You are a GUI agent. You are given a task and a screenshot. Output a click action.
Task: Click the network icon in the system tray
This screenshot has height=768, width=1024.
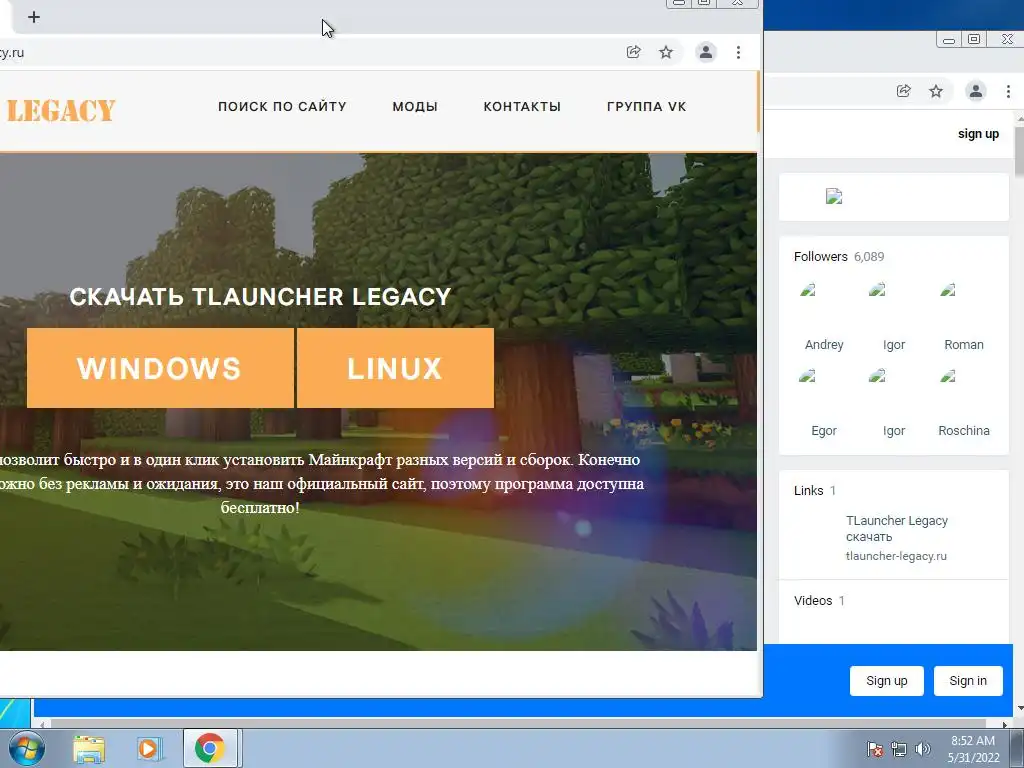coord(899,750)
